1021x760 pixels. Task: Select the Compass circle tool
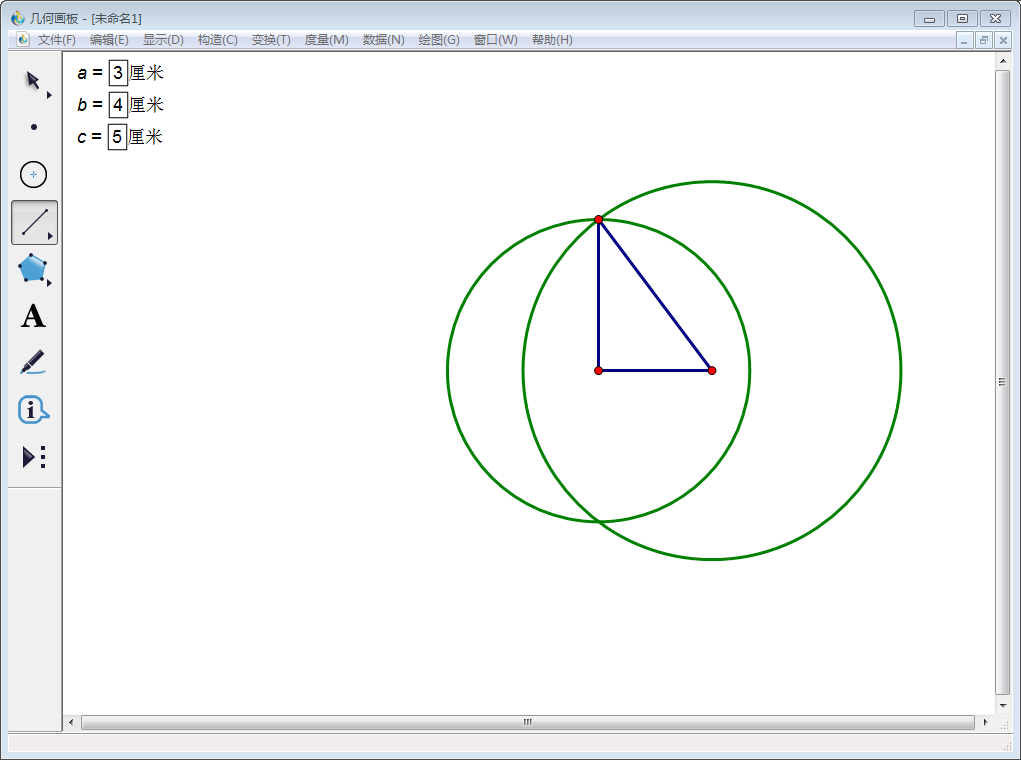[x=34, y=175]
